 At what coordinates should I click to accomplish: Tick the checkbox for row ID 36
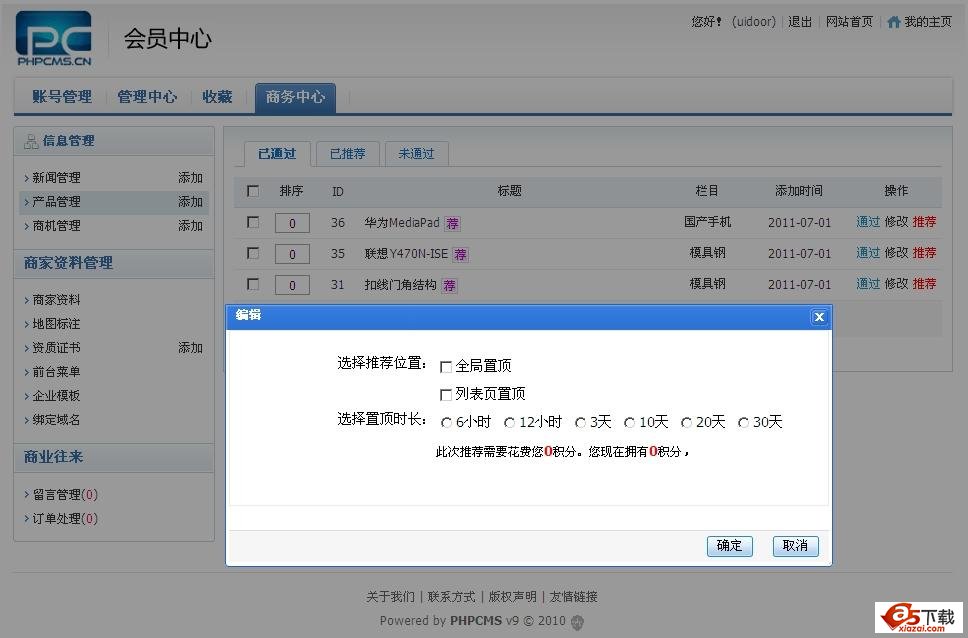[x=252, y=222]
